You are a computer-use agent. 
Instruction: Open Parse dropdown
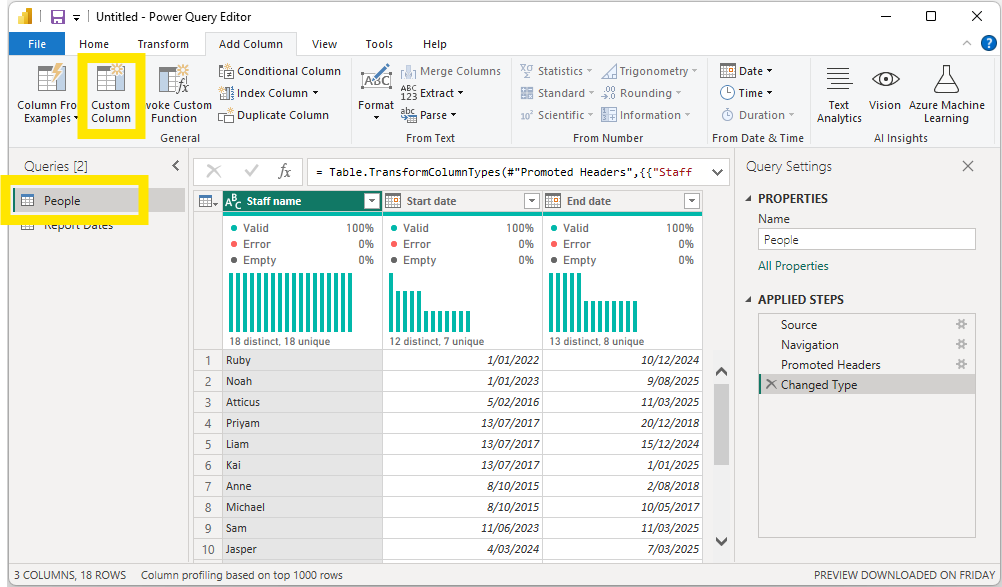(453, 115)
